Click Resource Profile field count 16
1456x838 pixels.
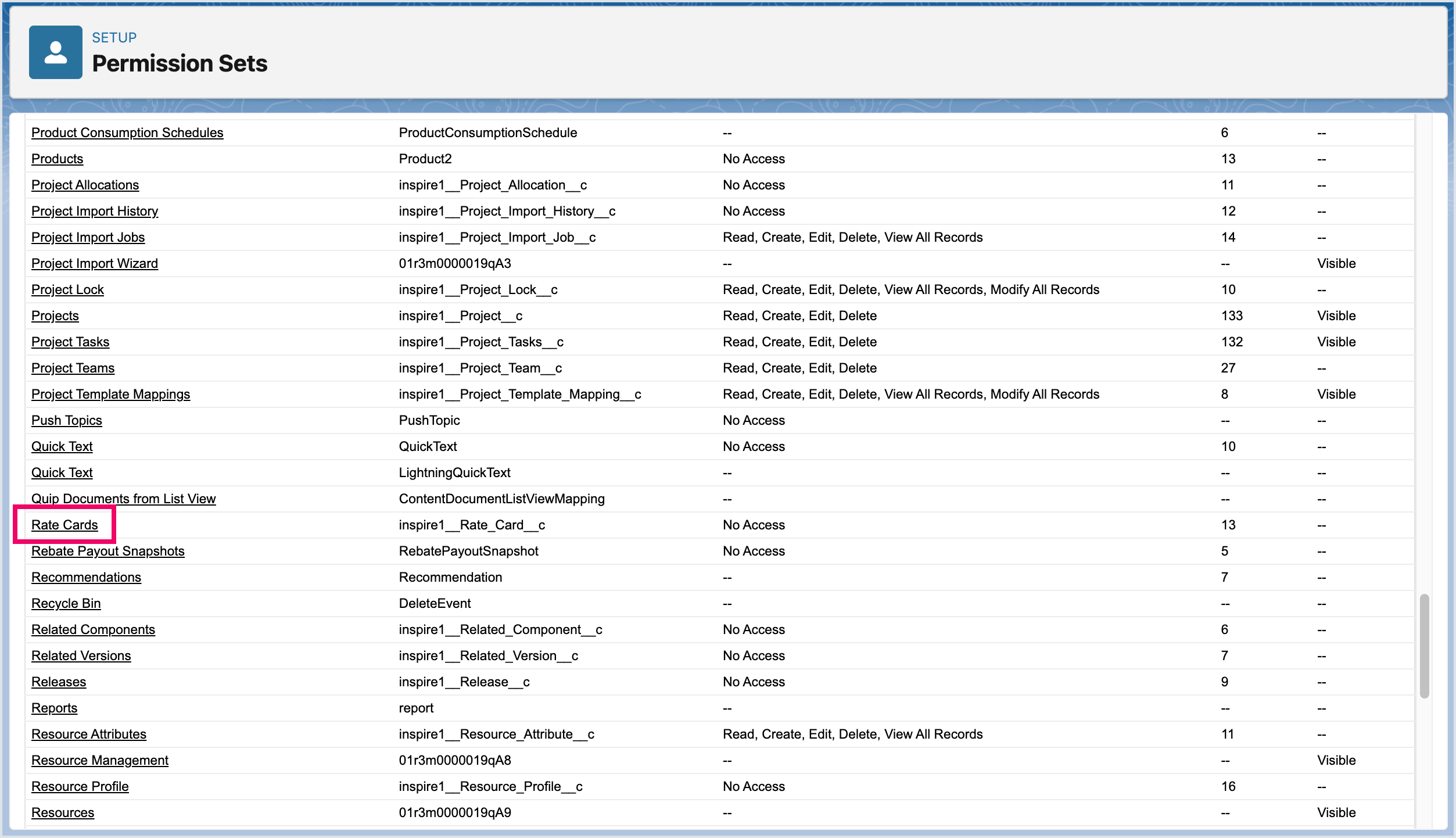tap(1228, 786)
